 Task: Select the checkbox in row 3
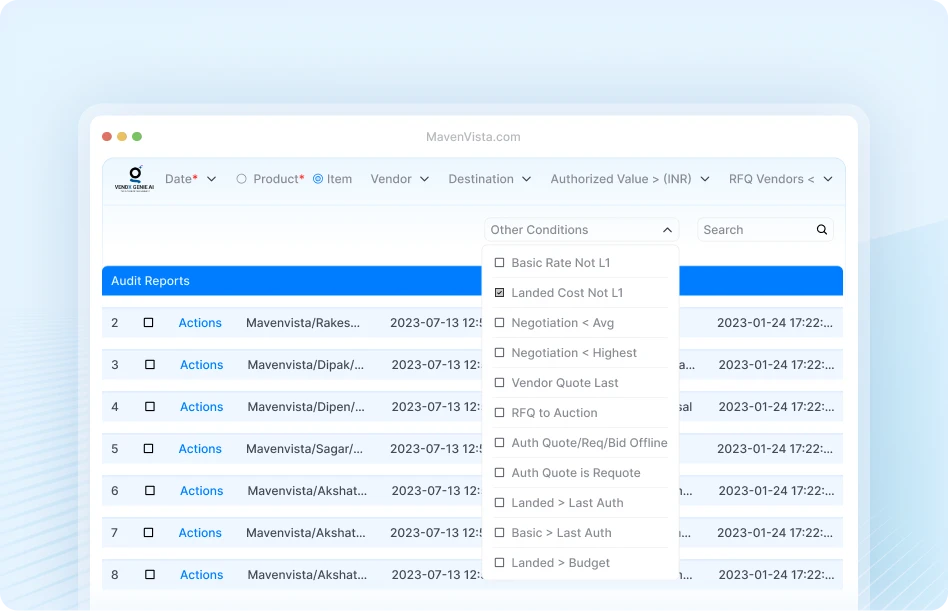[x=150, y=364]
